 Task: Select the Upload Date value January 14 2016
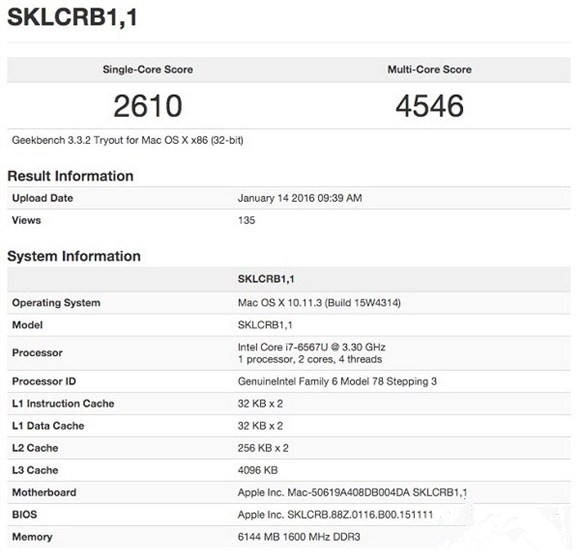[x=300, y=198]
